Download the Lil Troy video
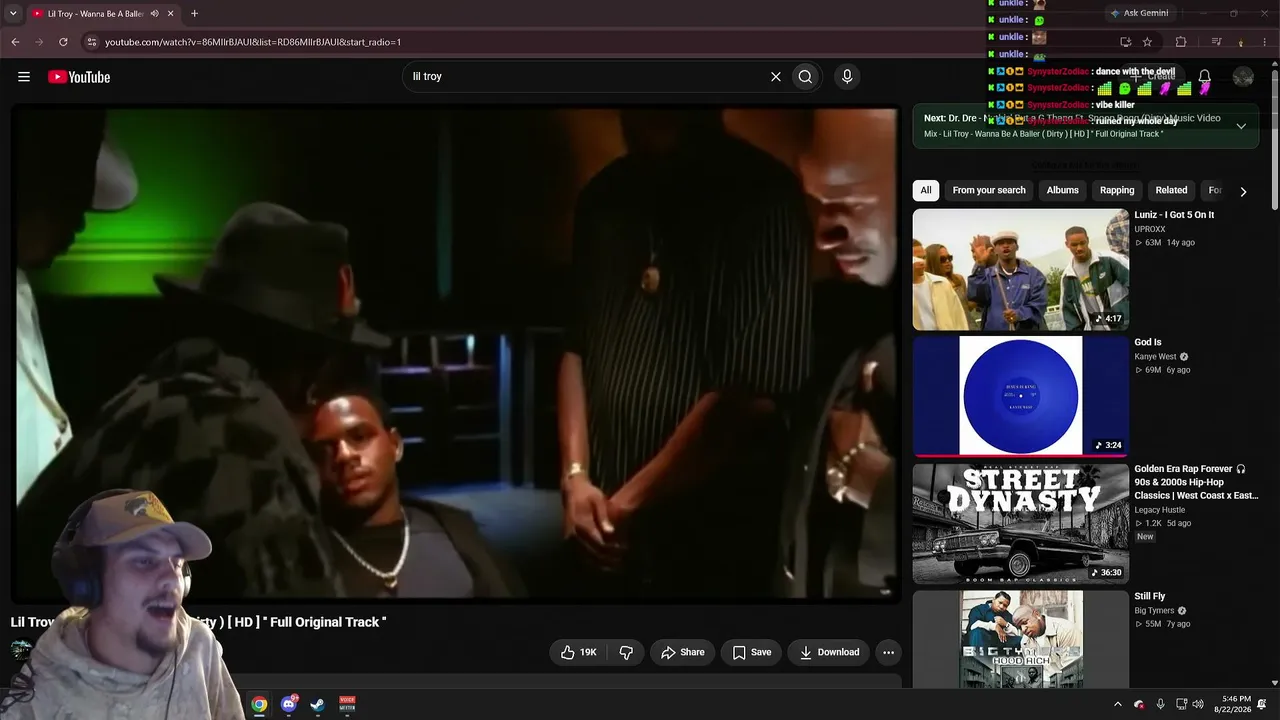Screen dimensions: 1280x720 [x=829, y=652]
